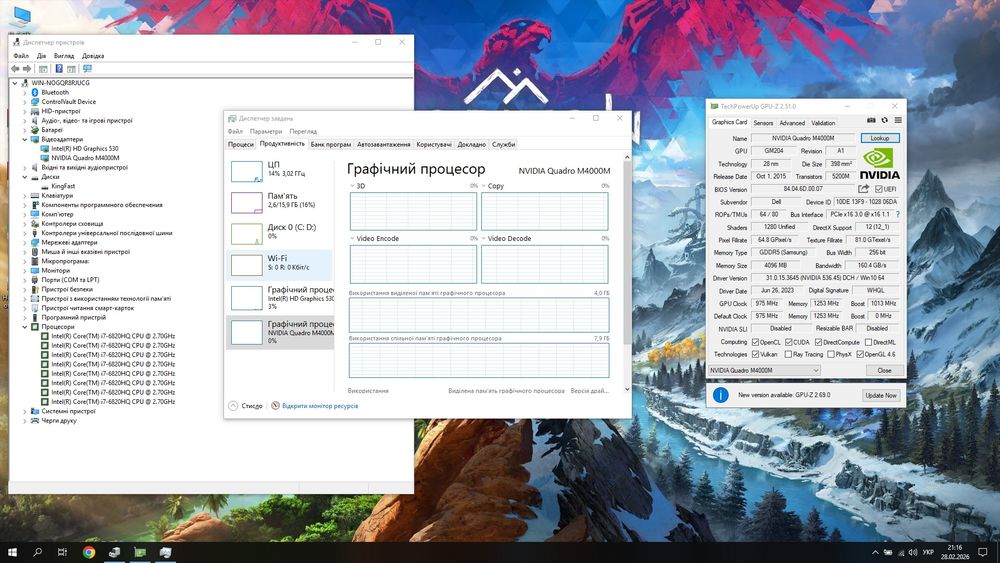Open the Advanced tab in GPU-Z
This screenshot has height=563, width=1000.
click(792, 123)
